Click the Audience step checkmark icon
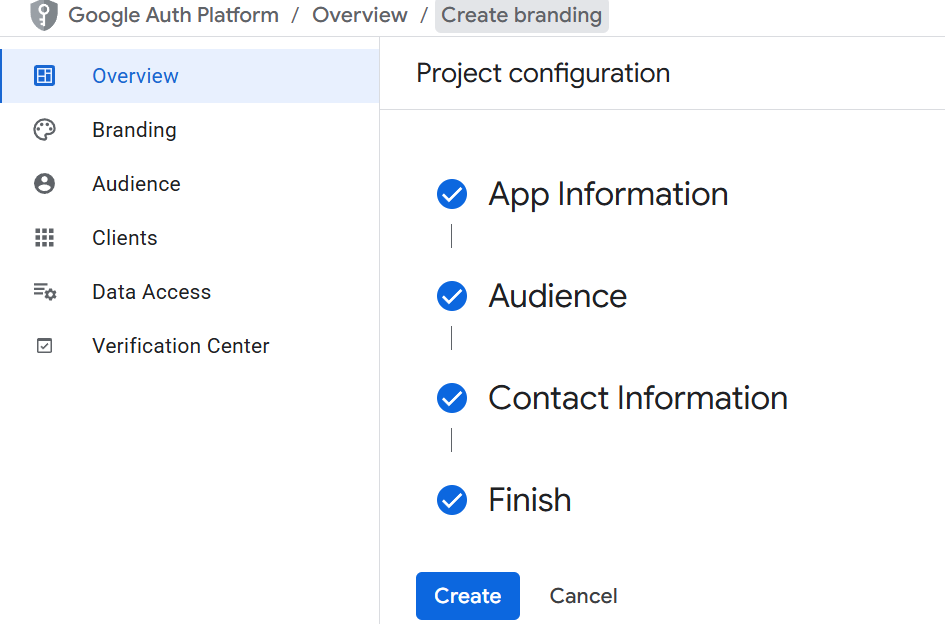This screenshot has height=624, width=945. coord(452,296)
